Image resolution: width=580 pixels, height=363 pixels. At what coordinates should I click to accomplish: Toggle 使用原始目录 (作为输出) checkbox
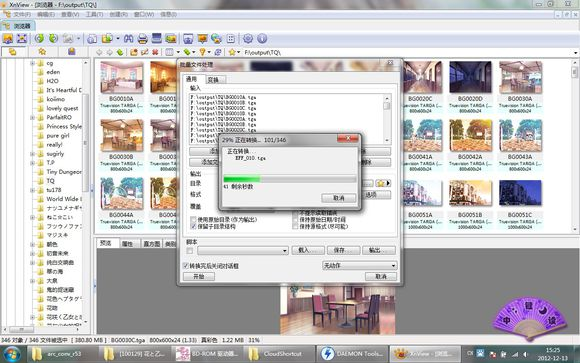[193, 219]
